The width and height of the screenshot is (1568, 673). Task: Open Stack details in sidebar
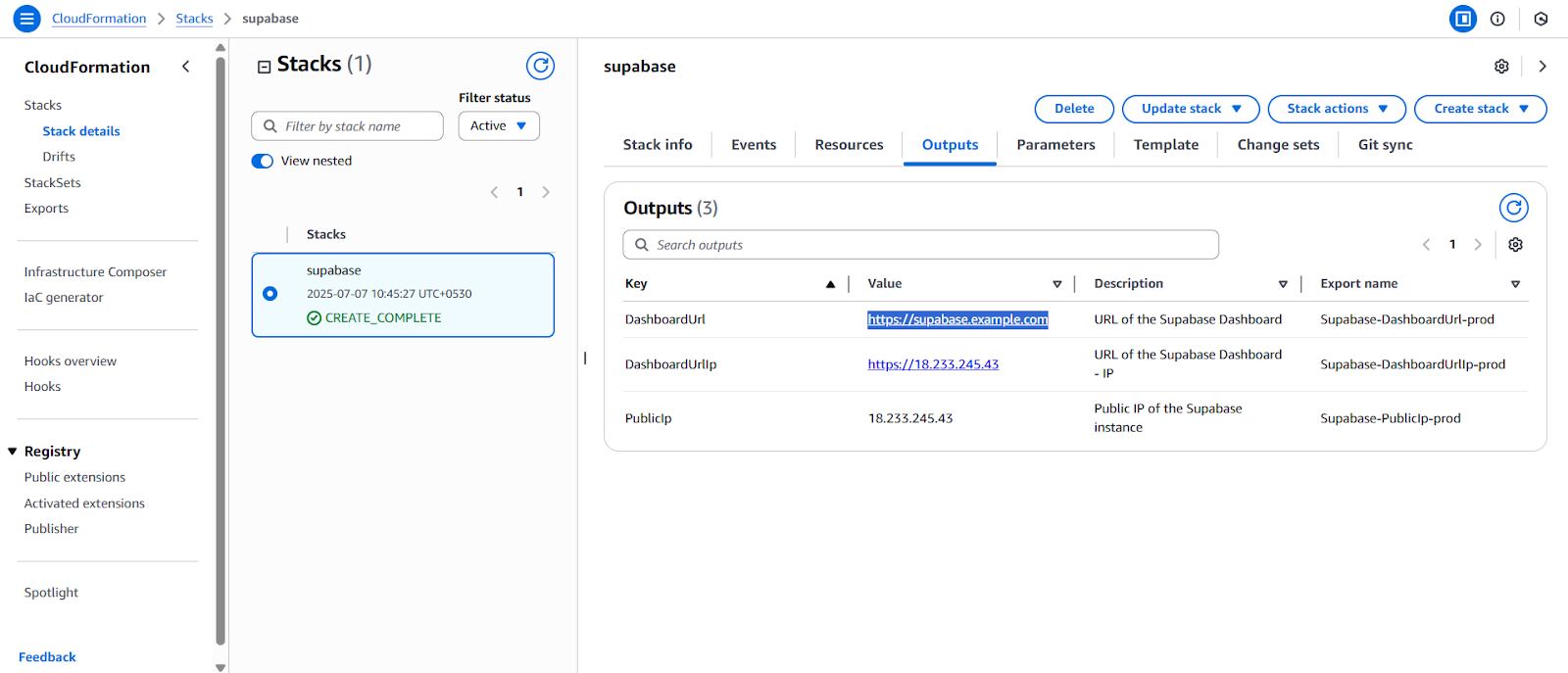tap(81, 131)
